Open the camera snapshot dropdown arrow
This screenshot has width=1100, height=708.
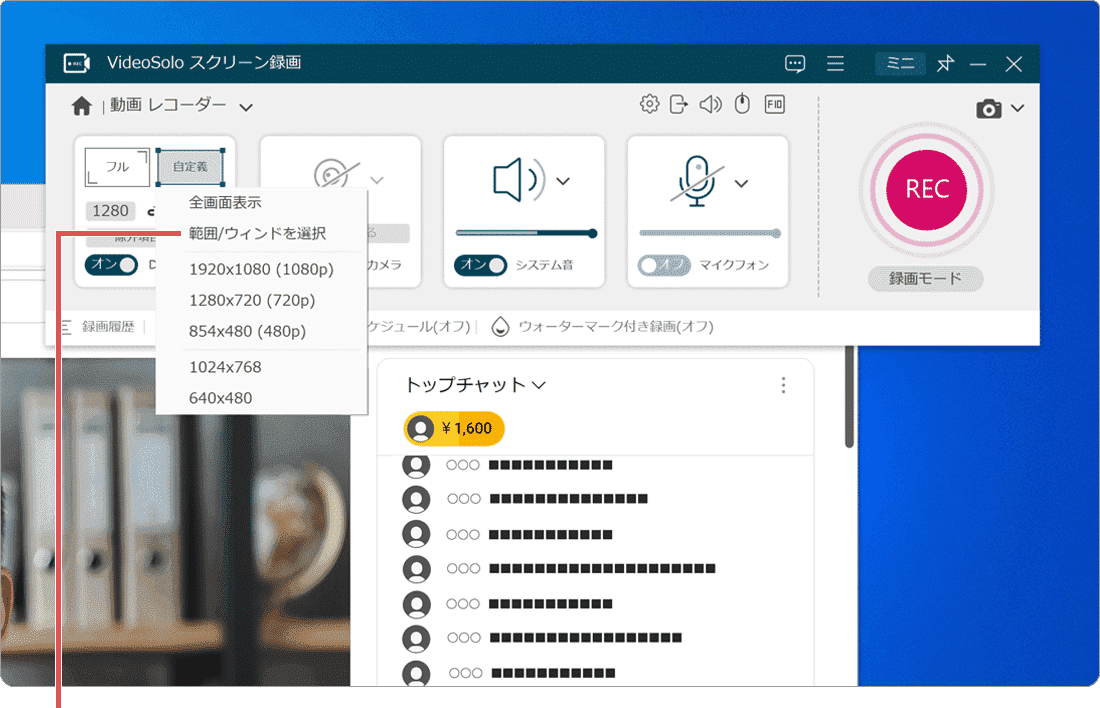click(x=1019, y=108)
